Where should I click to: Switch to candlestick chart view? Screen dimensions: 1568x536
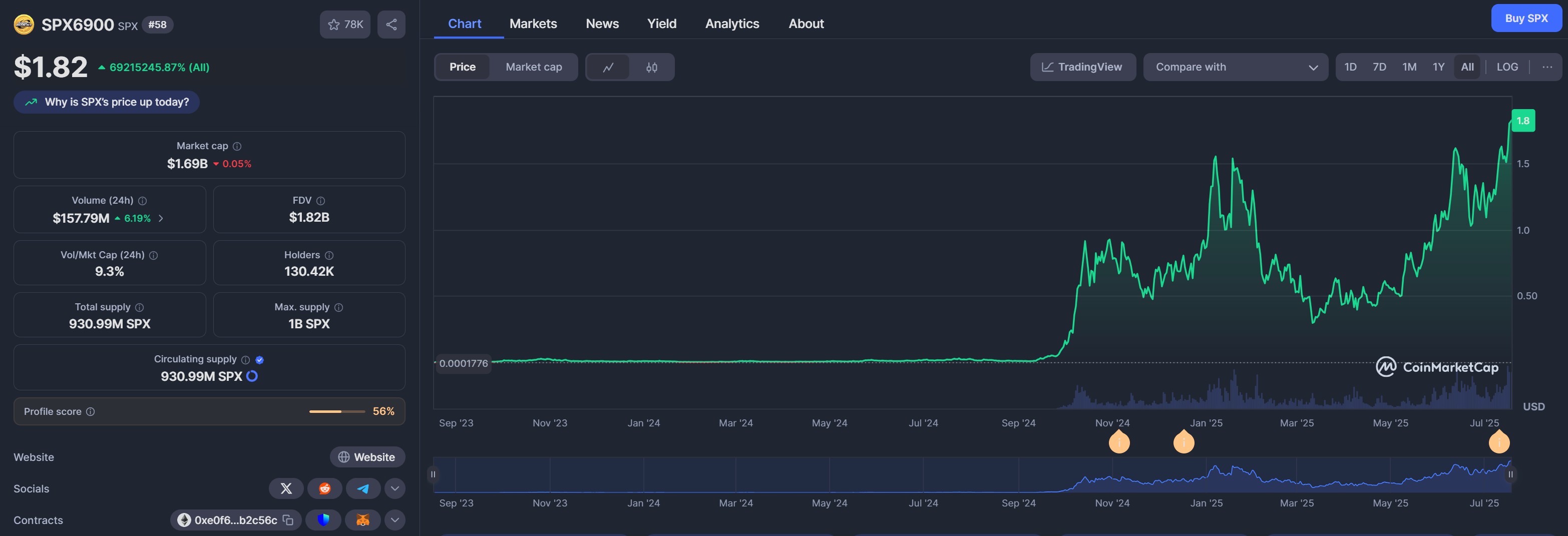[651, 67]
